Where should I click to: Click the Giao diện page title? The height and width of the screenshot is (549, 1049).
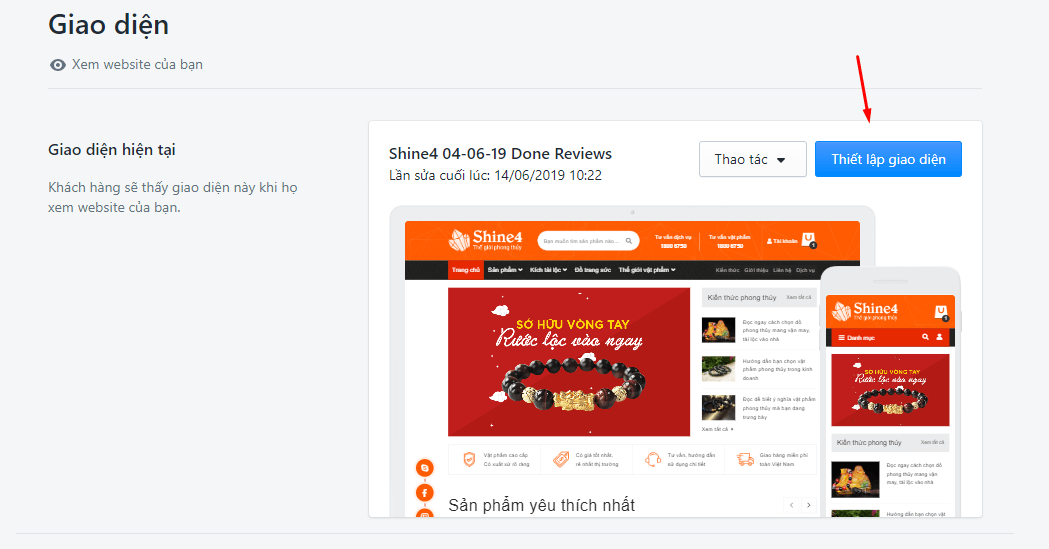tap(108, 25)
